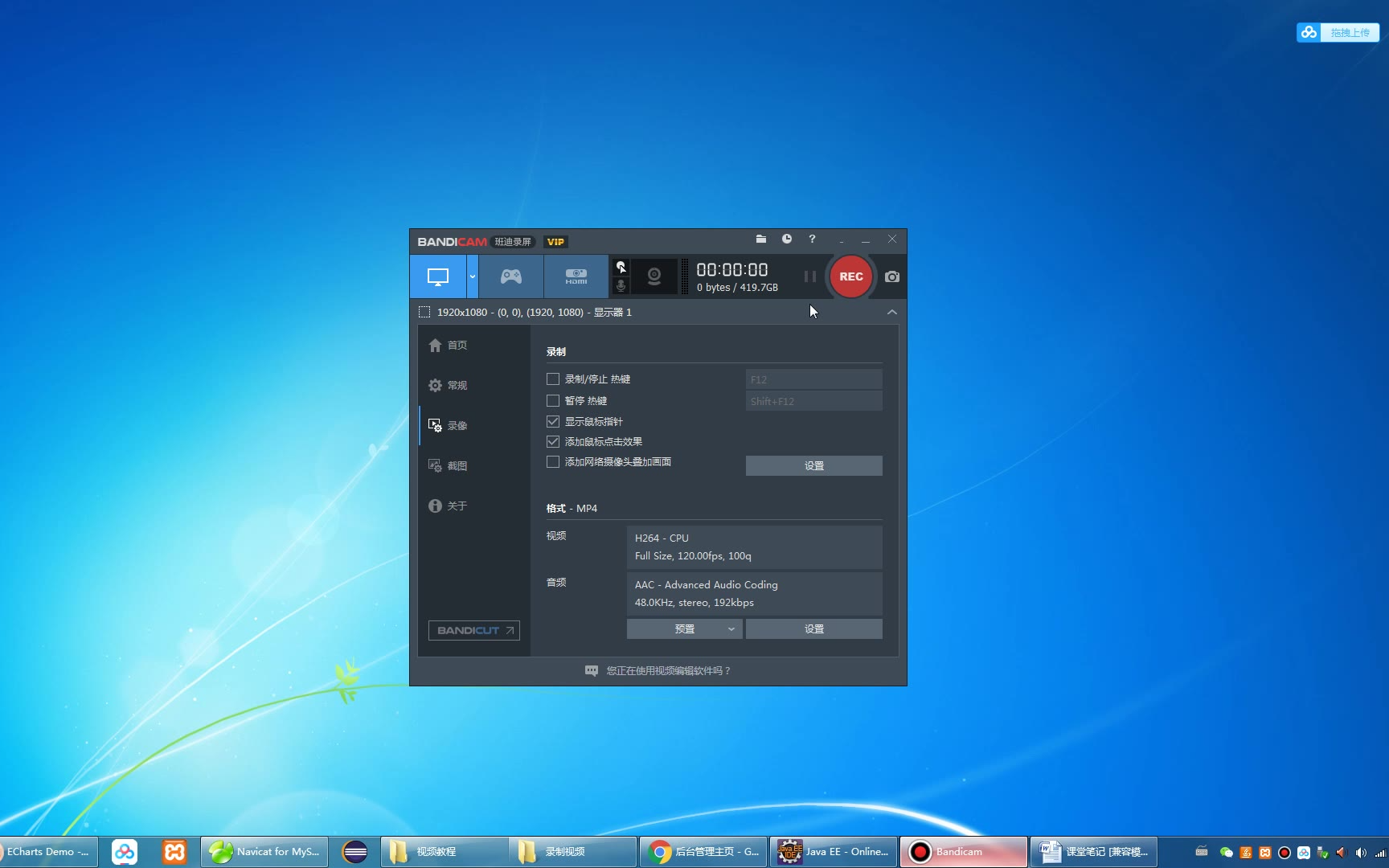
Task: Open Bandicam help question mark
Action: (x=812, y=239)
